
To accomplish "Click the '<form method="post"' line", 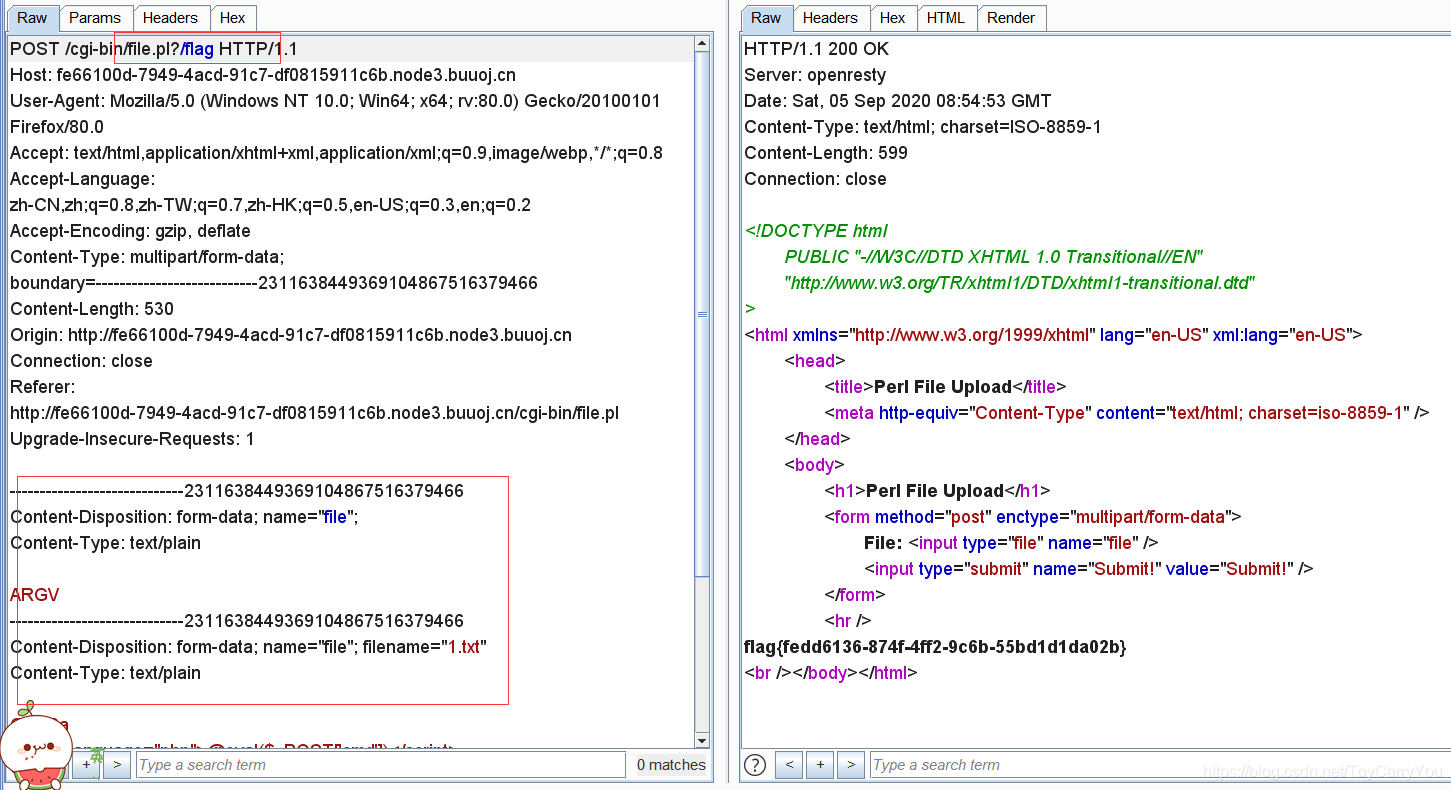I will pyautogui.click(x=1033, y=517).
